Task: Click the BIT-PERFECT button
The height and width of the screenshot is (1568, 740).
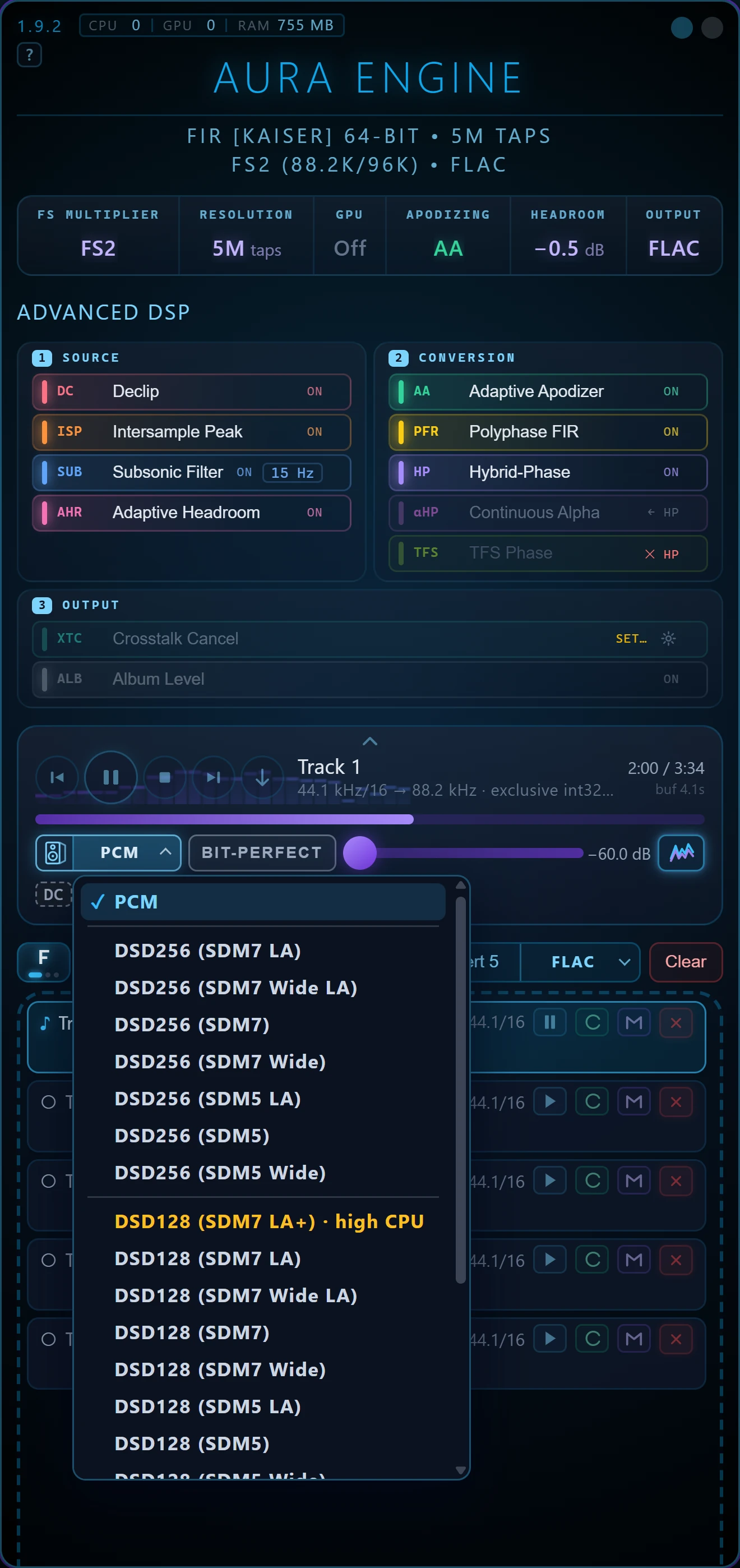Action: pos(262,853)
